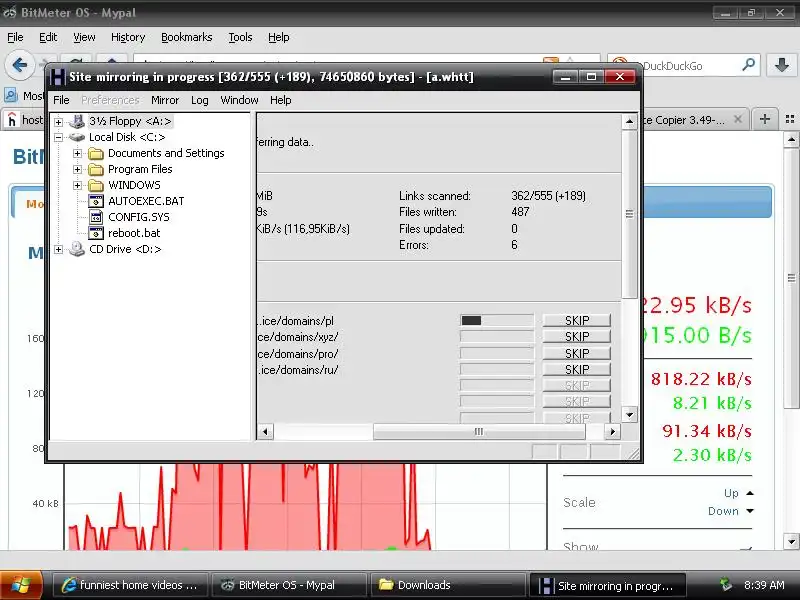Click the Links scanned value 362/555 (+189)
This screenshot has width=800, height=600.
(548, 196)
